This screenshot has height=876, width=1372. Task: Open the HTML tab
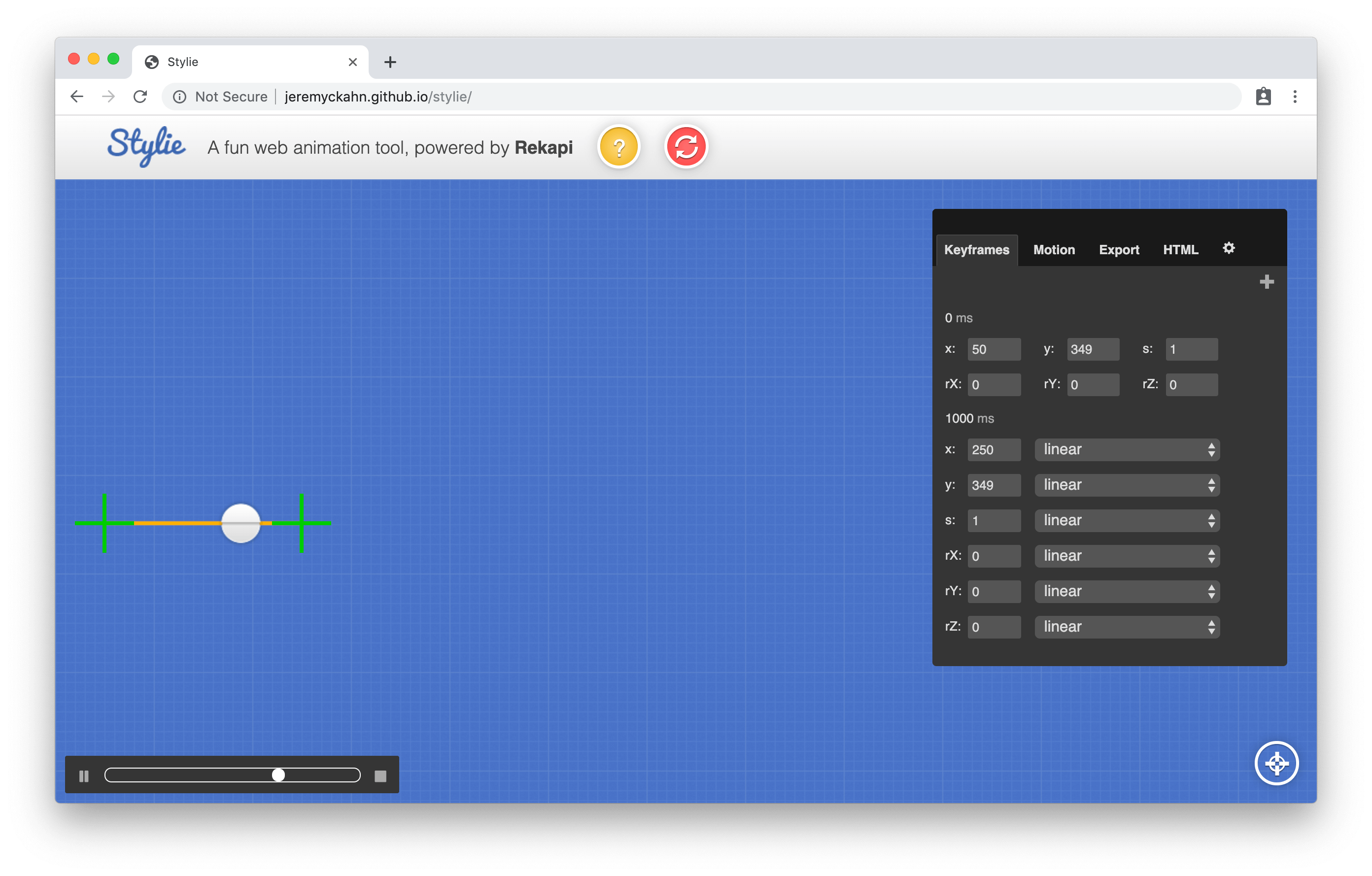[1180, 249]
